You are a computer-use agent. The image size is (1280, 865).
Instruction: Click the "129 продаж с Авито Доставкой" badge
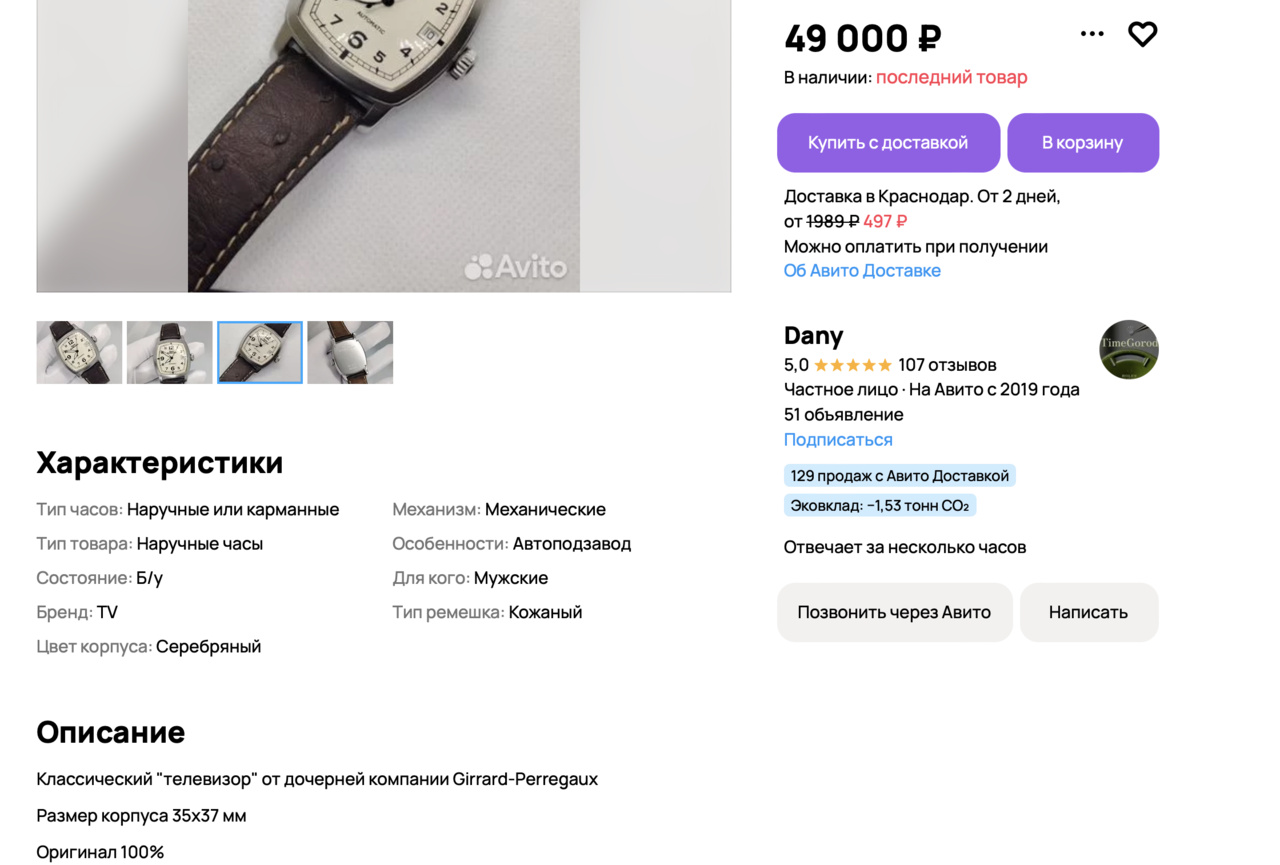pos(899,476)
